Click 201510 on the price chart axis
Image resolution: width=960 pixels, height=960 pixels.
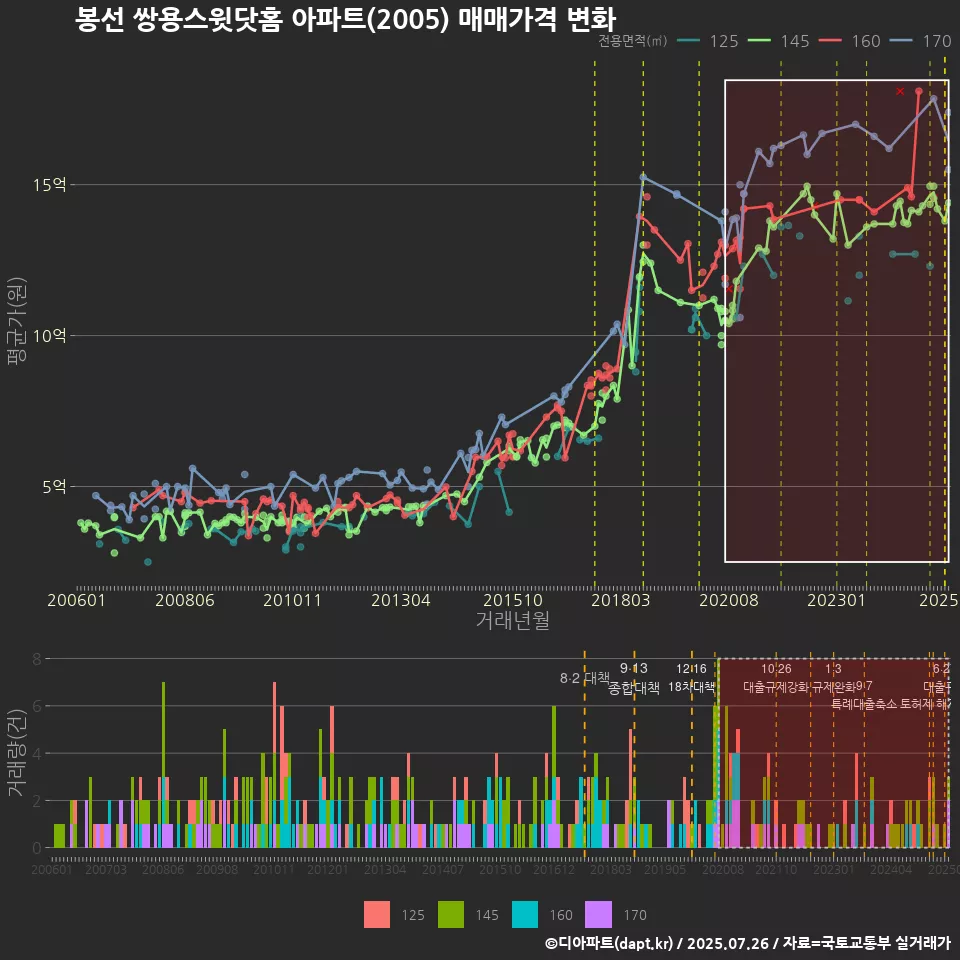click(x=512, y=600)
